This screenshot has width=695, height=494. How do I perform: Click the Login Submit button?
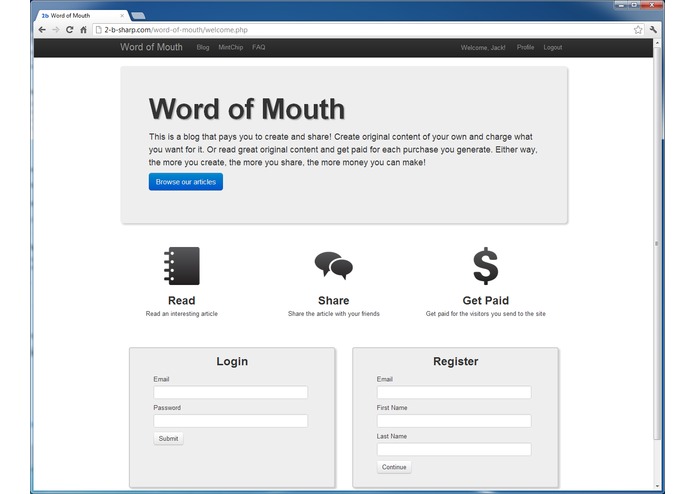[168, 438]
